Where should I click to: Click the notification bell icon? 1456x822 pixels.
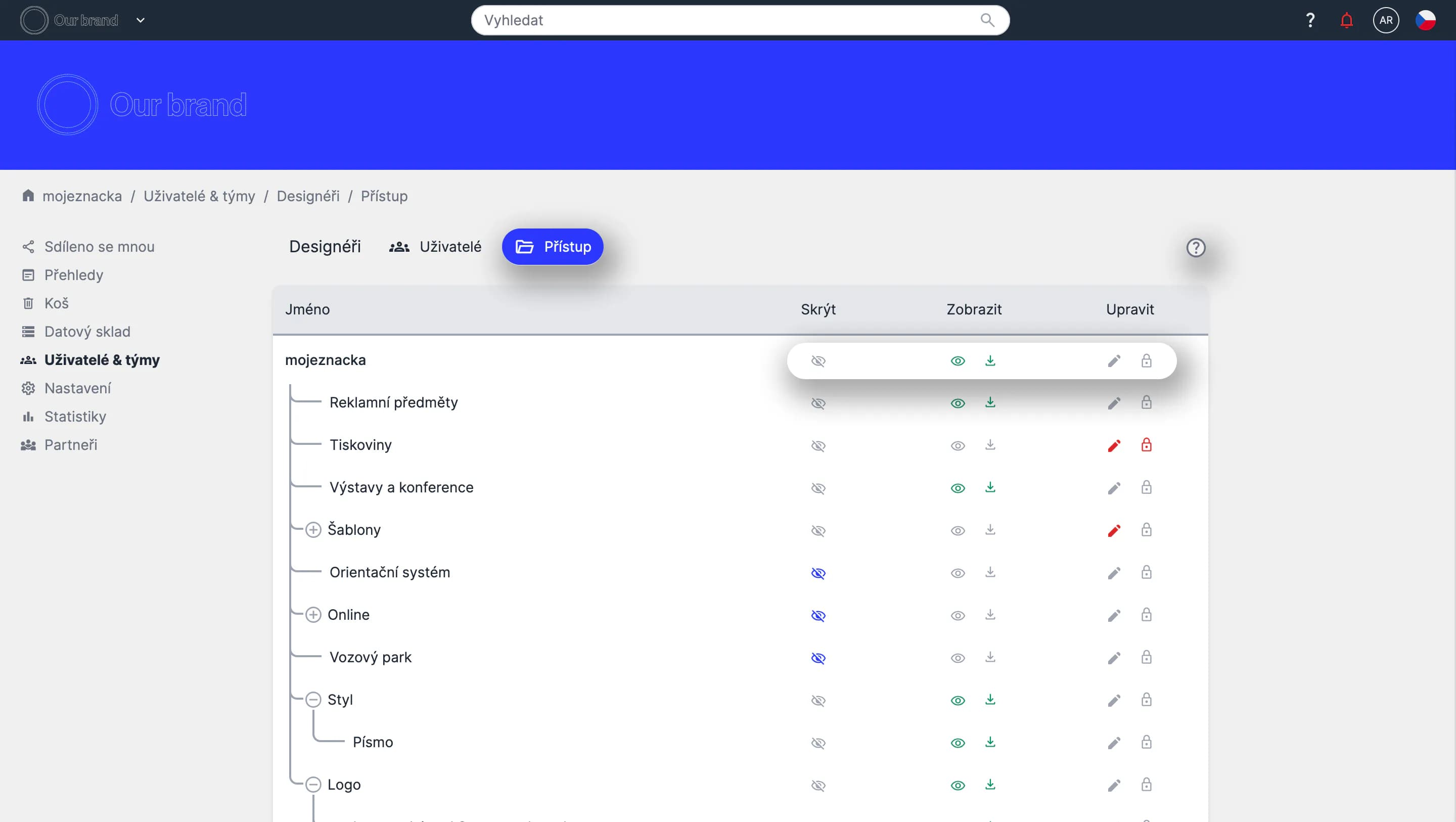[1346, 20]
